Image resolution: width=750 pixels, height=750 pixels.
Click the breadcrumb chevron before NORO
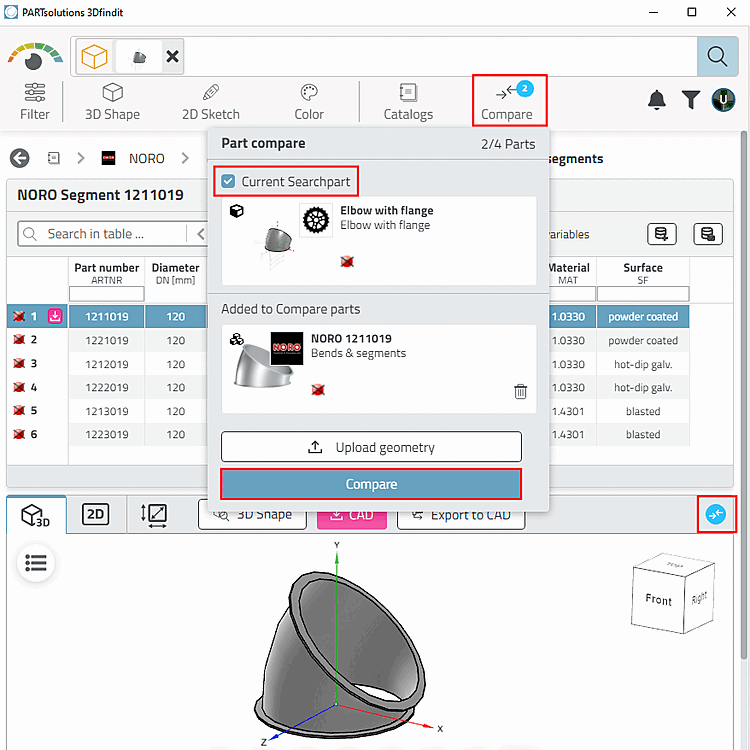(80, 158)
